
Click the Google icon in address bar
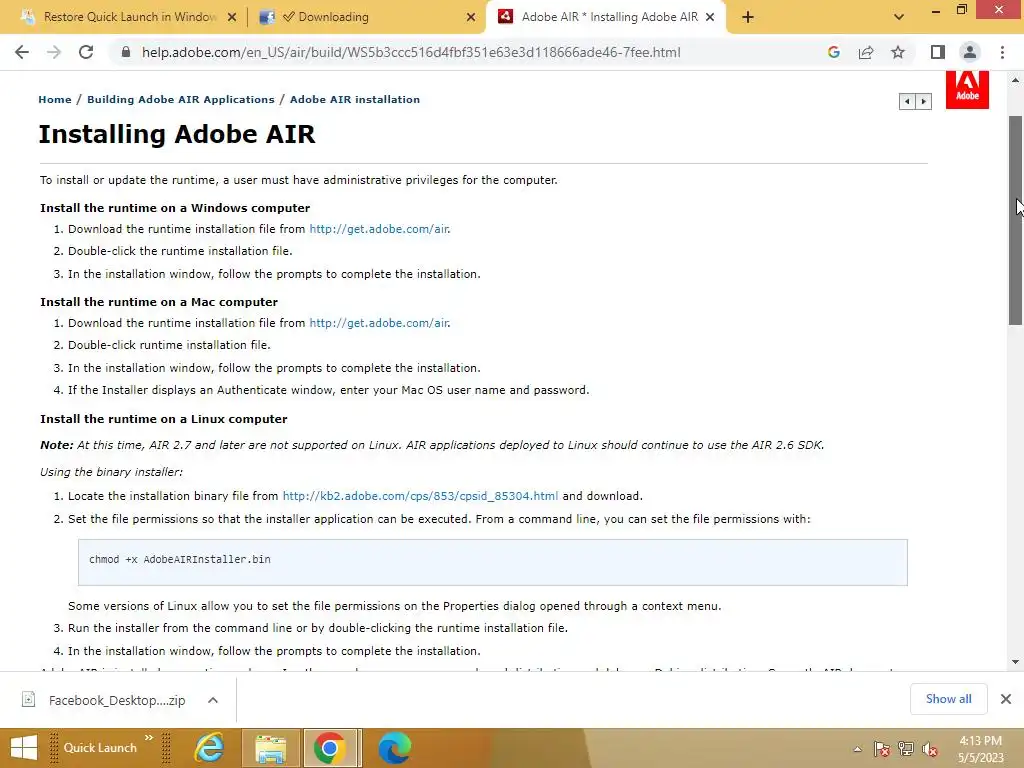tap(833, 52)
